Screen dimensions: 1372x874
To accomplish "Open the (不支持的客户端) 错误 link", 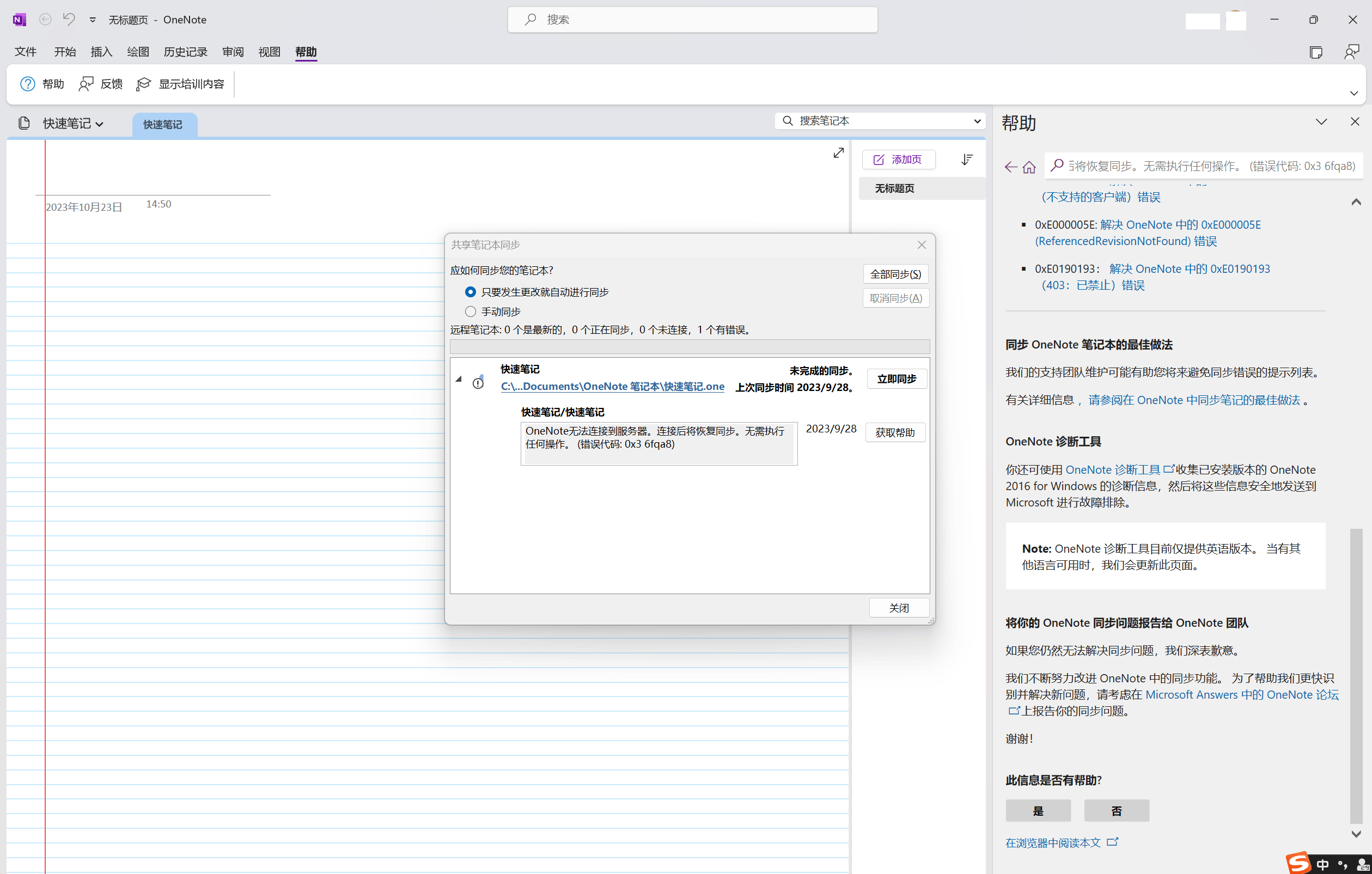I will pyautogui.click(x=1101, y=197).
